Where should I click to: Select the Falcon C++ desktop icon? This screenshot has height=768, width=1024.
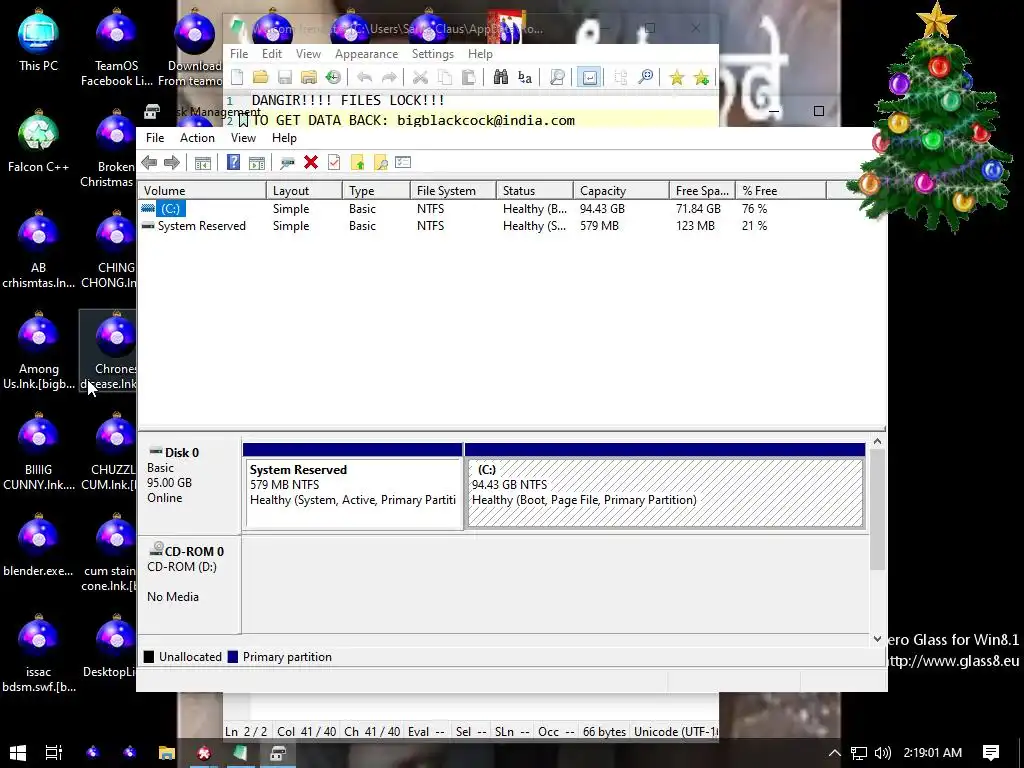38,142
